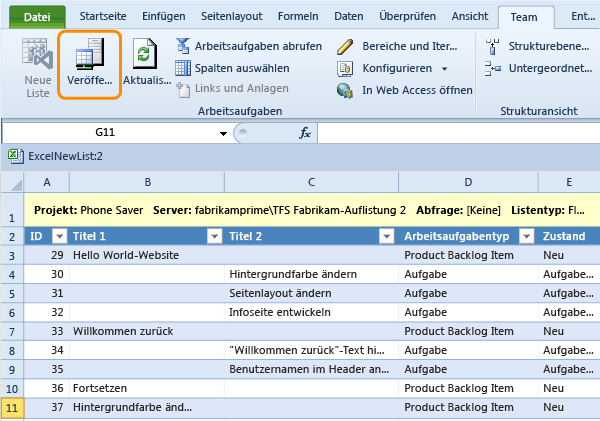Click Bereiche und Iterationen pencil icon
Image resolution: width=600 pixels, height=421 pixels.
345,46
